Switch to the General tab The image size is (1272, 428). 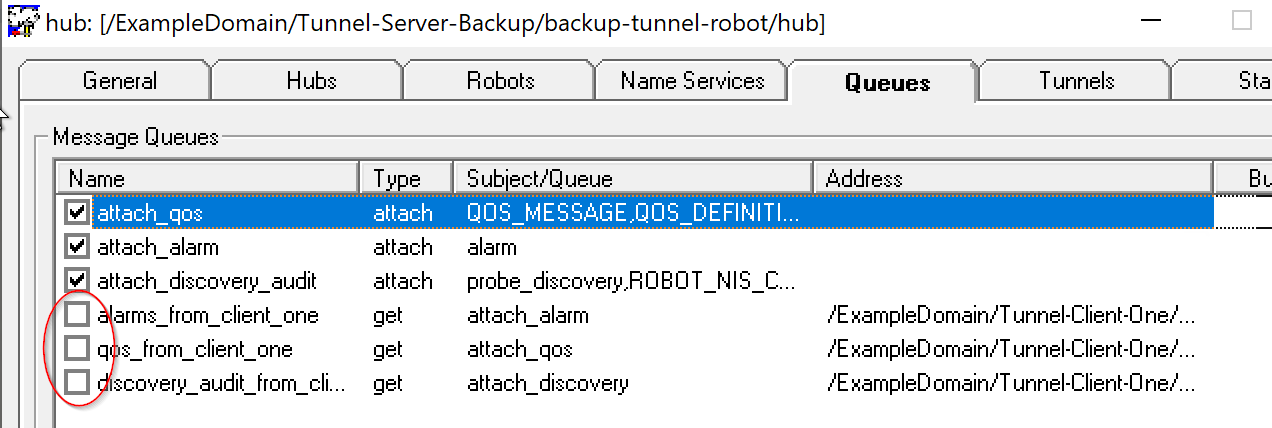click(x=120, y=81)
